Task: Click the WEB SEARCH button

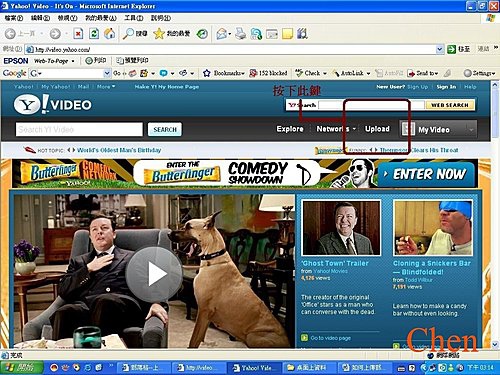Action: 450,105
